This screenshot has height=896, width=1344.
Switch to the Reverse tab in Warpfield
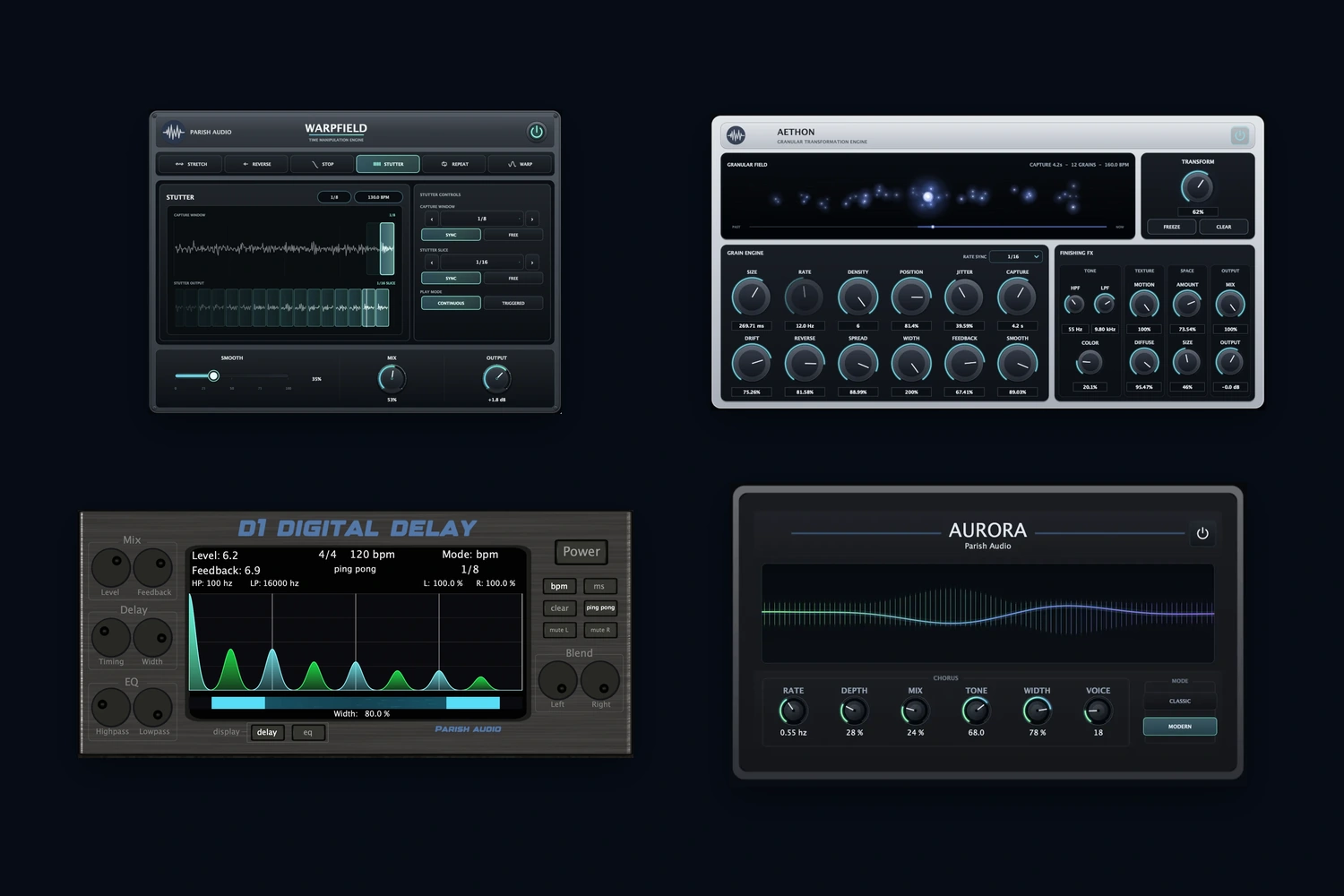(256, 164)
